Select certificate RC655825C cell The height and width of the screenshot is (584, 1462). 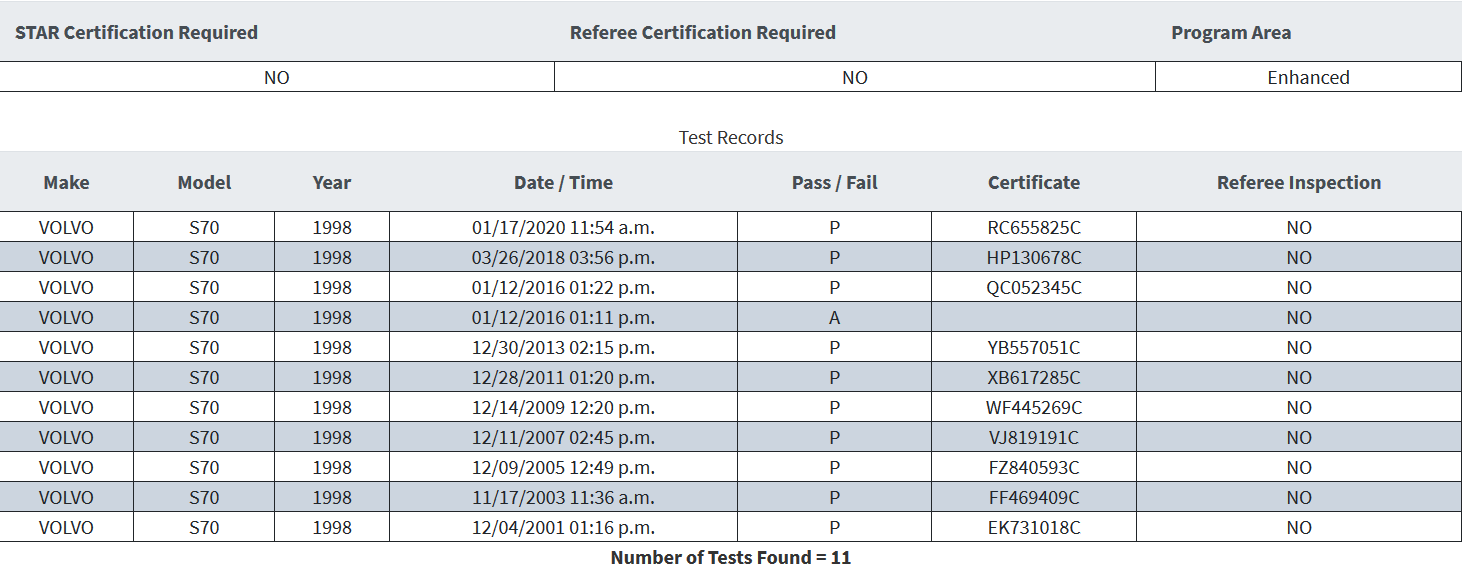[1033, 227]
